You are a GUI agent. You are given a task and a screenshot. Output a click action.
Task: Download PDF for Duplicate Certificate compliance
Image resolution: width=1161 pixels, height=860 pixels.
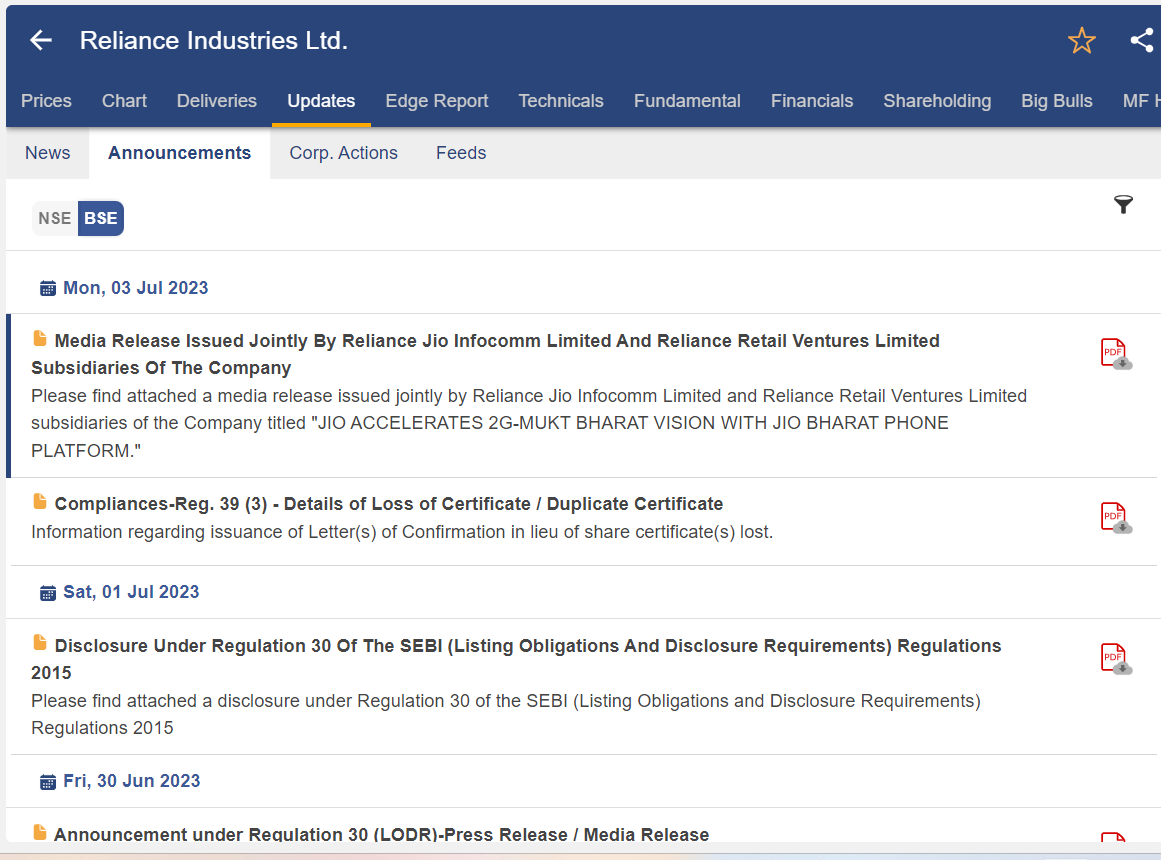click(x=1115, y=517)
